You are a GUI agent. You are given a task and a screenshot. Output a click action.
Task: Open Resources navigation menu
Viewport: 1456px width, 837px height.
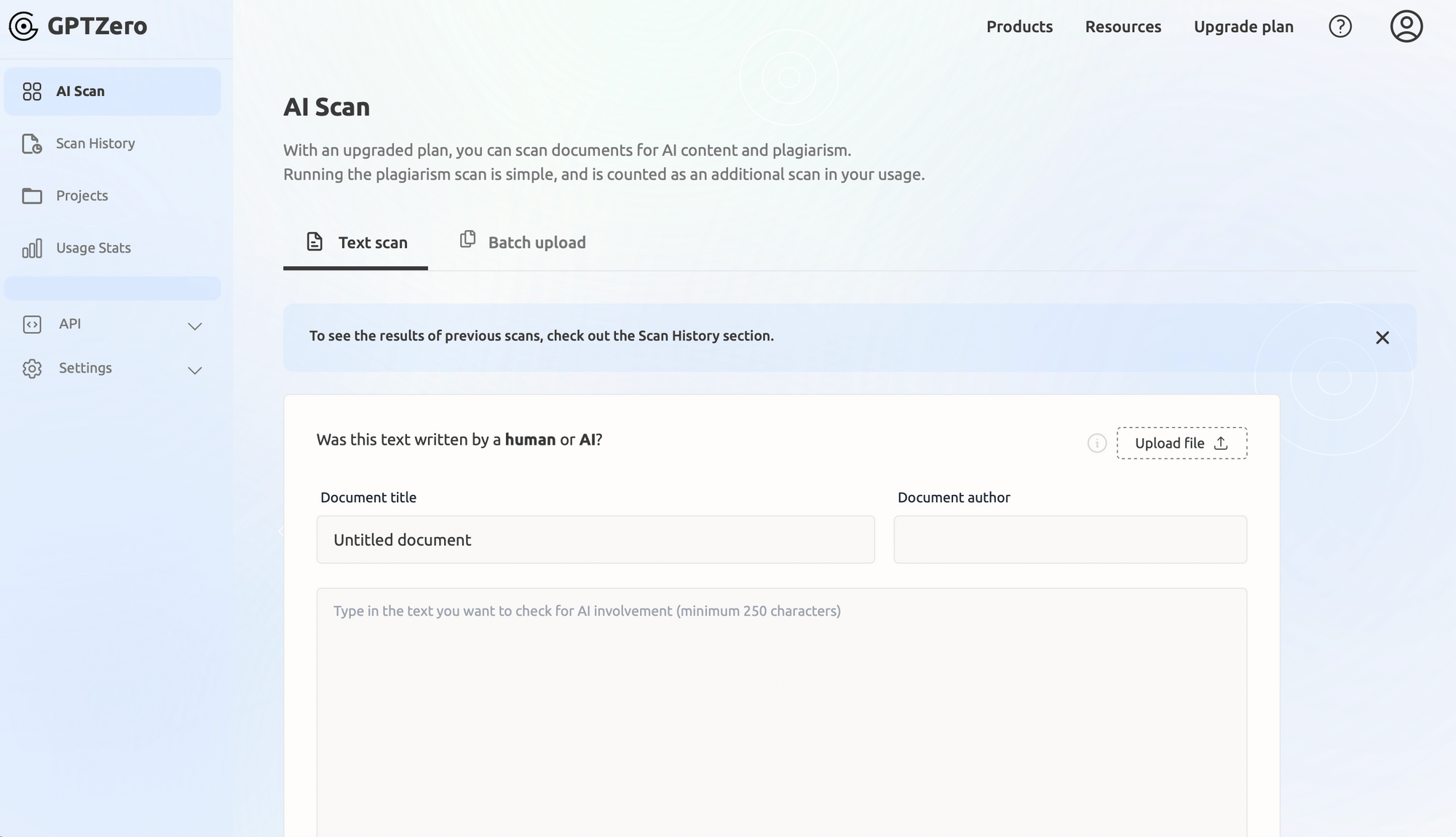click(1123, 26)
